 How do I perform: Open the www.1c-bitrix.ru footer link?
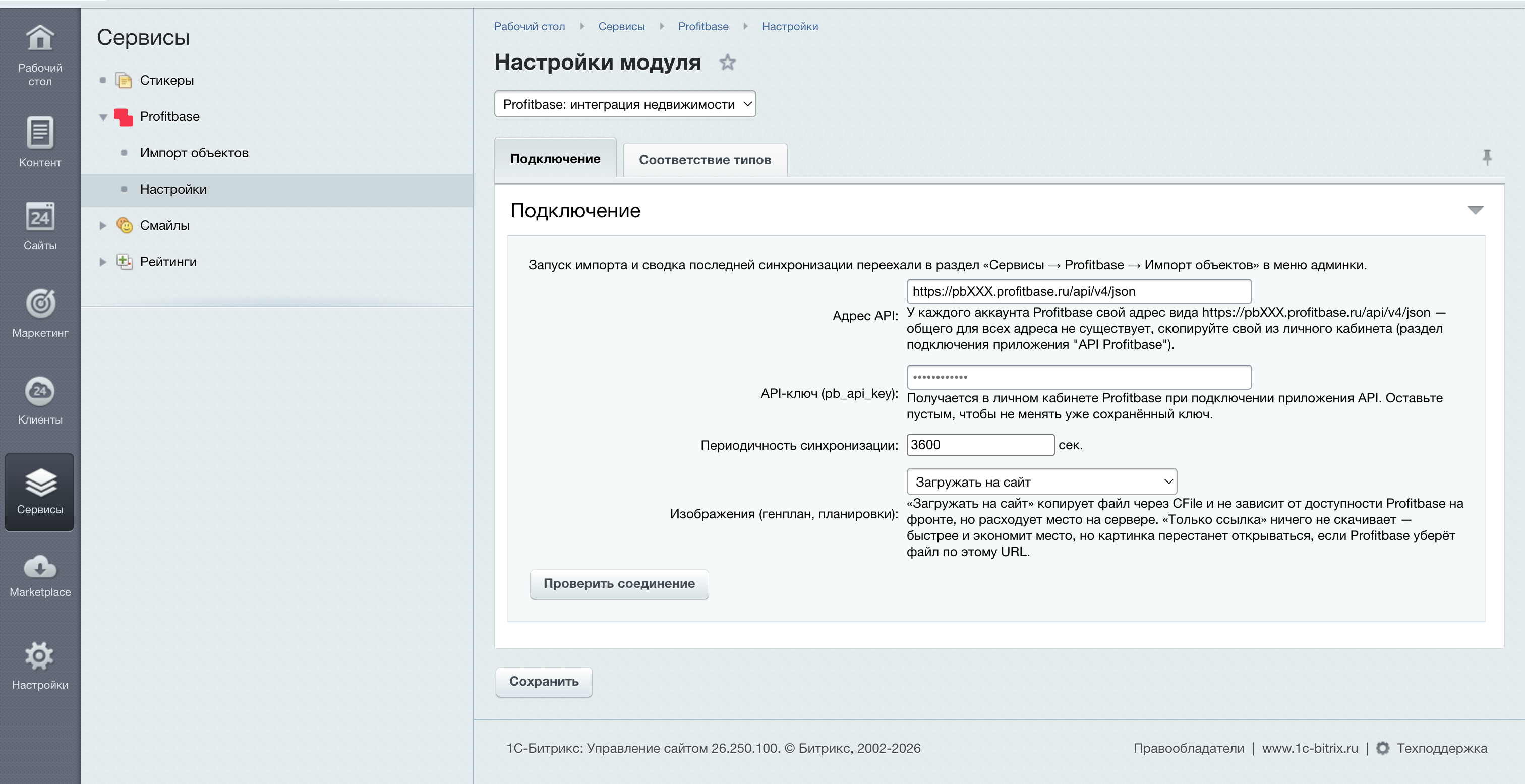(x=1310, y=748)
